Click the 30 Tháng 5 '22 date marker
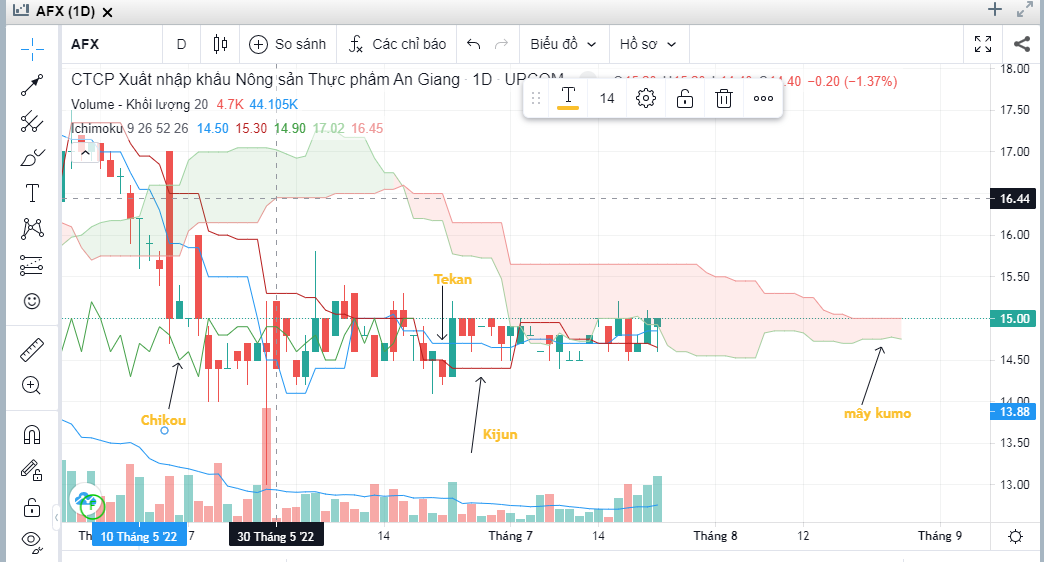This screenshot has width=1044, height=562. coord(276,536)
